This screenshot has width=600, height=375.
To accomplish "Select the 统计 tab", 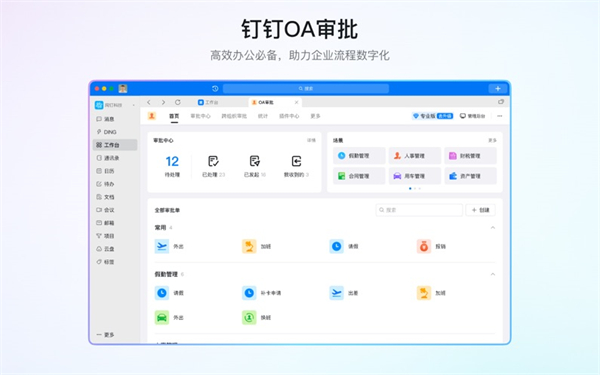I will [x=263, y=116].
